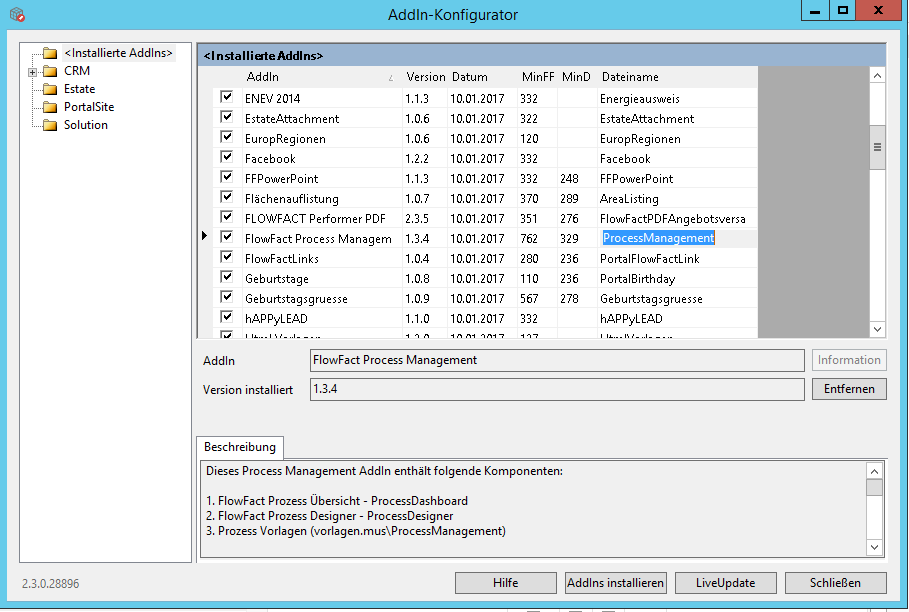Open the Beschreibung tab
Screen dimensions: 909x612
pos(240,447)
